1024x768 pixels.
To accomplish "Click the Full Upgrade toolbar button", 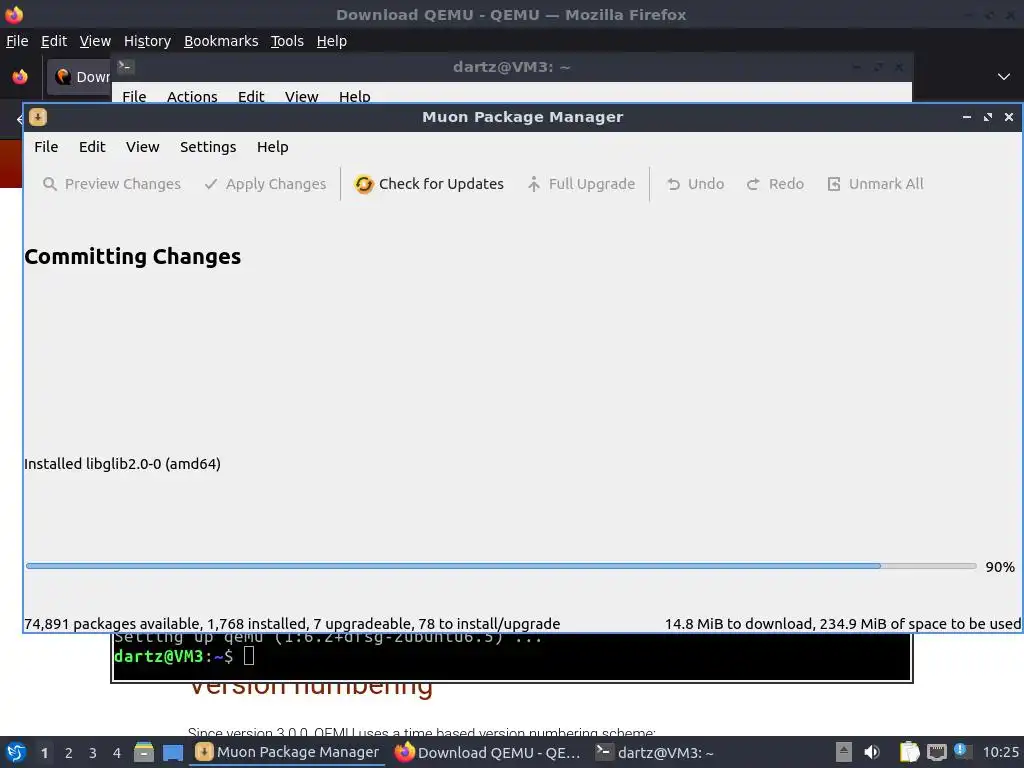I will (581, 184).
